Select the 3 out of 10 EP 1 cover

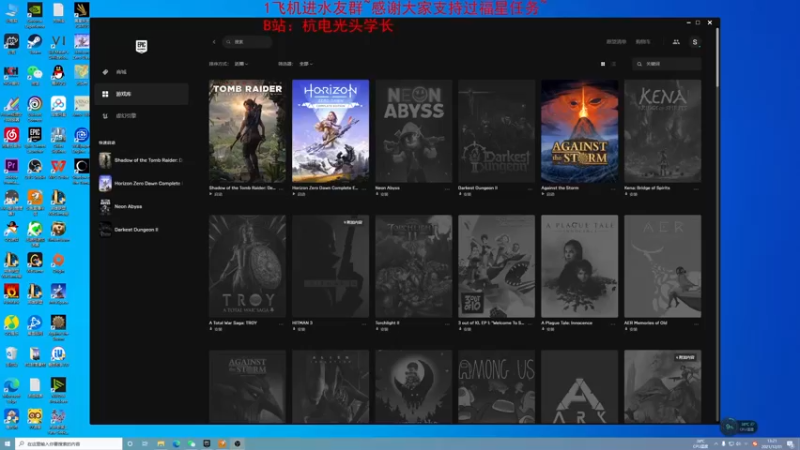point(496,266)
